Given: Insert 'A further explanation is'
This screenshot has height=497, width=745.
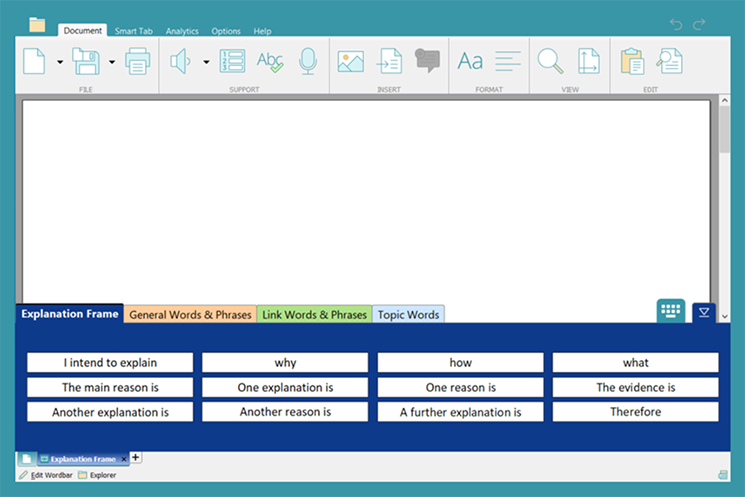Looking at the screenshot, I should pyautogui.click(x=460, y=412).
